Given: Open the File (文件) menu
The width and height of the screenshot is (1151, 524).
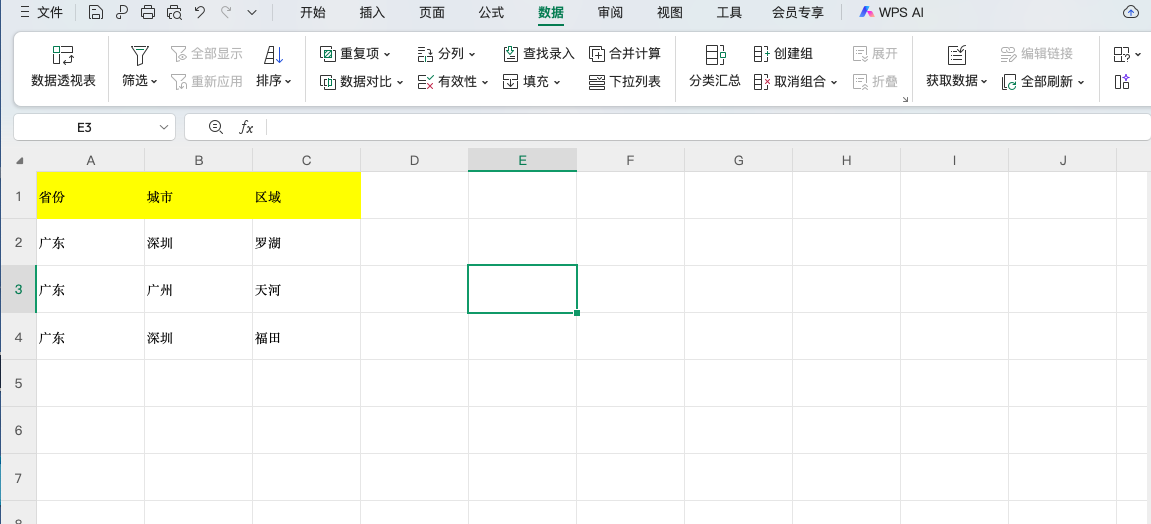Looking at the screenshot, I should [x=41, y=13].
